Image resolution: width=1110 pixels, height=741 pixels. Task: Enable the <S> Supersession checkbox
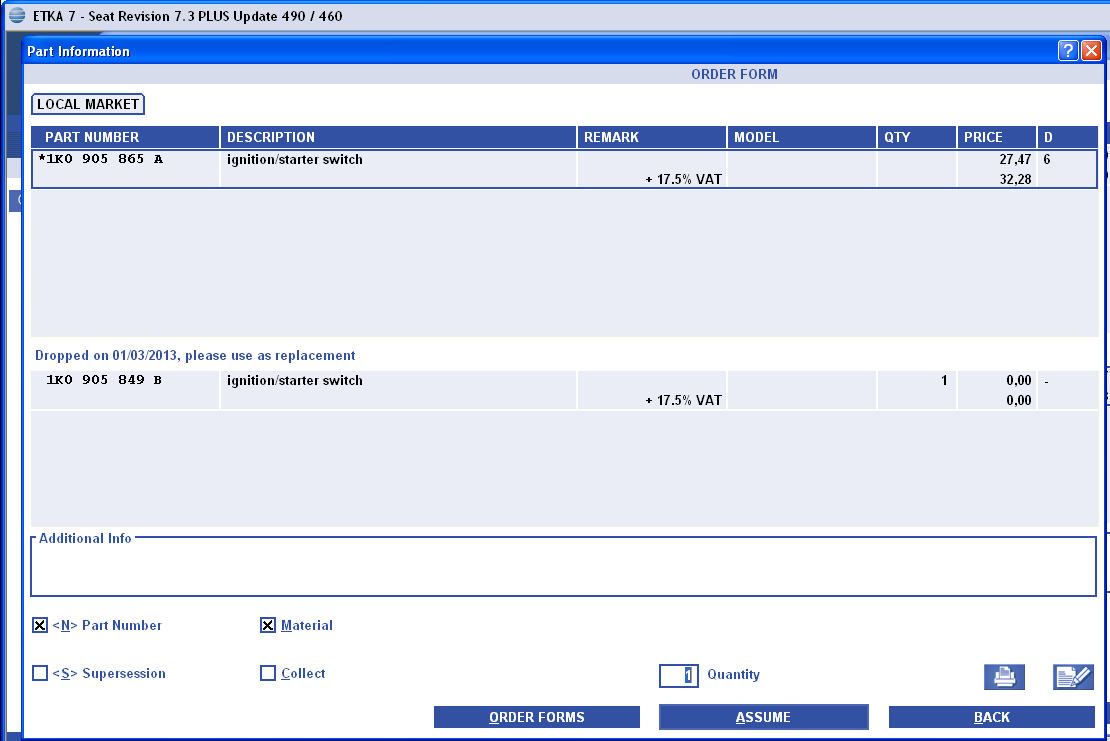(40, 673)
